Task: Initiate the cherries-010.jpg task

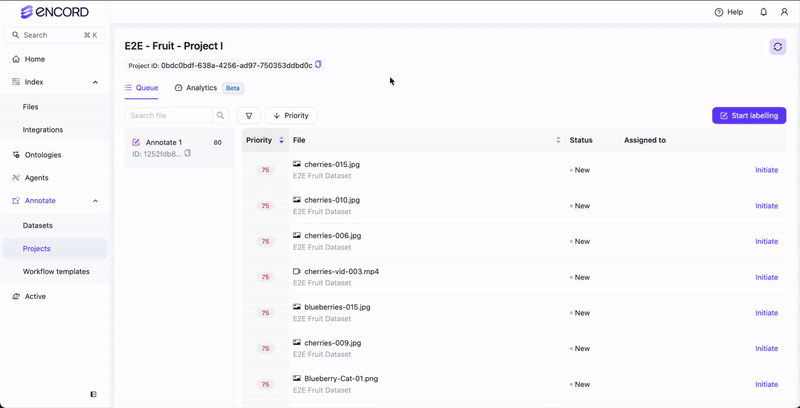Action: click(766, 206)
